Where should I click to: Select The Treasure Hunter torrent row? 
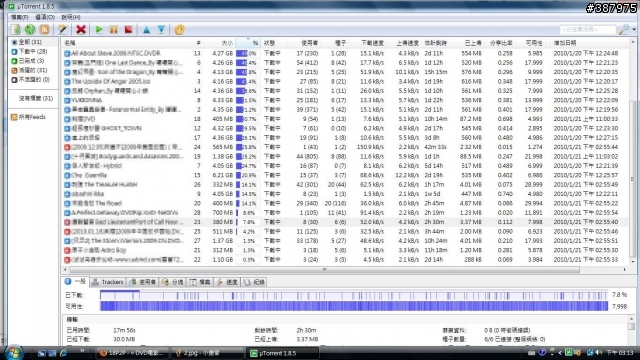pyautogui.click(x=344, y=185)
